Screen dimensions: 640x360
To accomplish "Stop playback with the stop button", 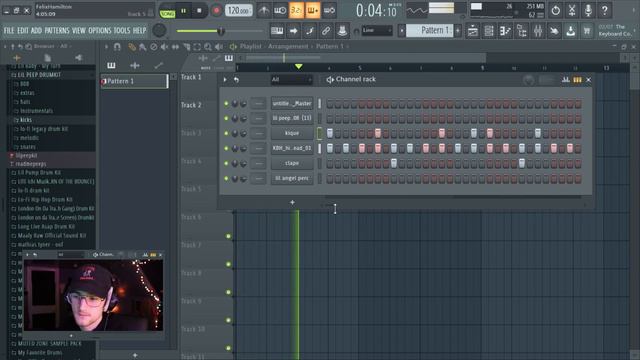I will click(199, 11).
